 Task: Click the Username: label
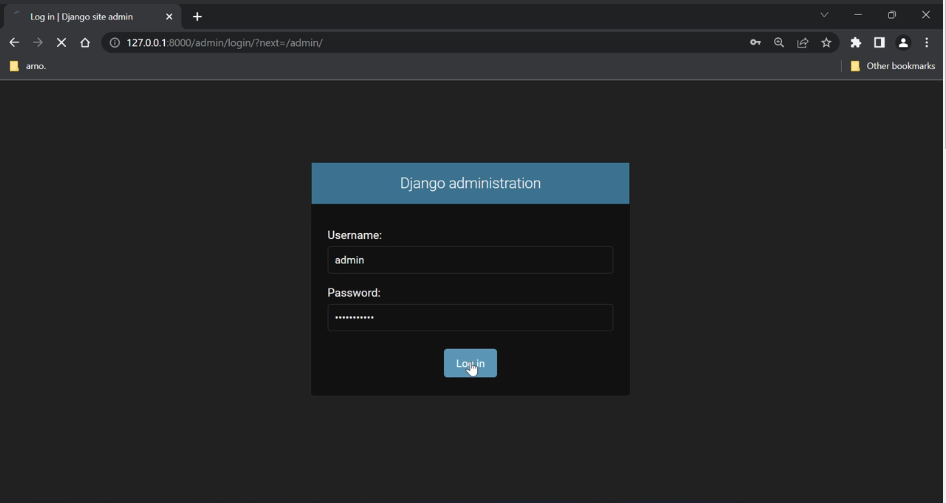coord(355,235)
